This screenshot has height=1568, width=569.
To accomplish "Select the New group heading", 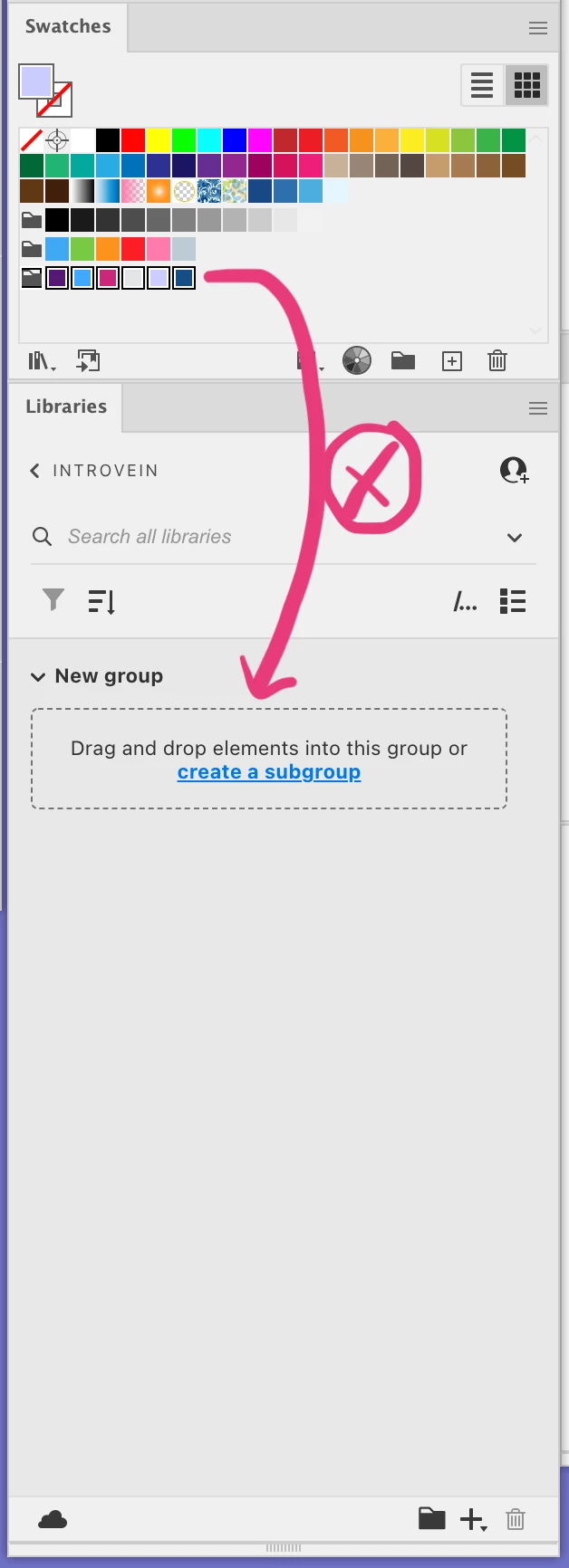I will pos(109,676).
